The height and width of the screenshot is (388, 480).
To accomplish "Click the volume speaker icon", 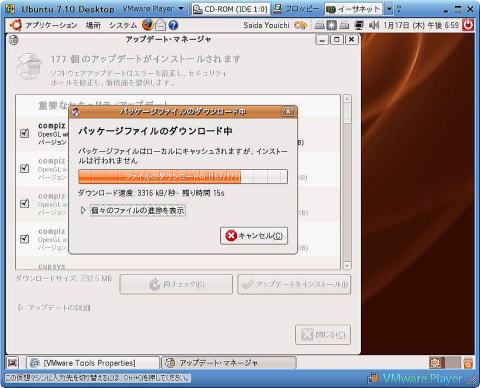I will tap(374, 25).
